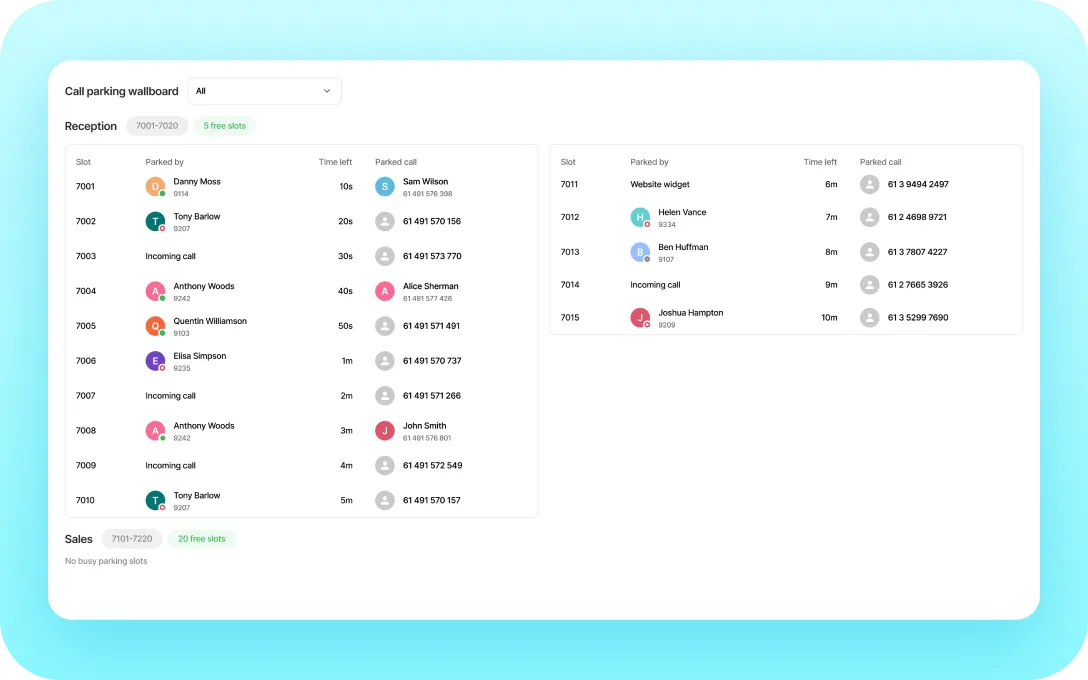The width and height of the screenshot is (1088, 680).
Task: Click Quentin Williamson's orange avatar
Action: 155,326
